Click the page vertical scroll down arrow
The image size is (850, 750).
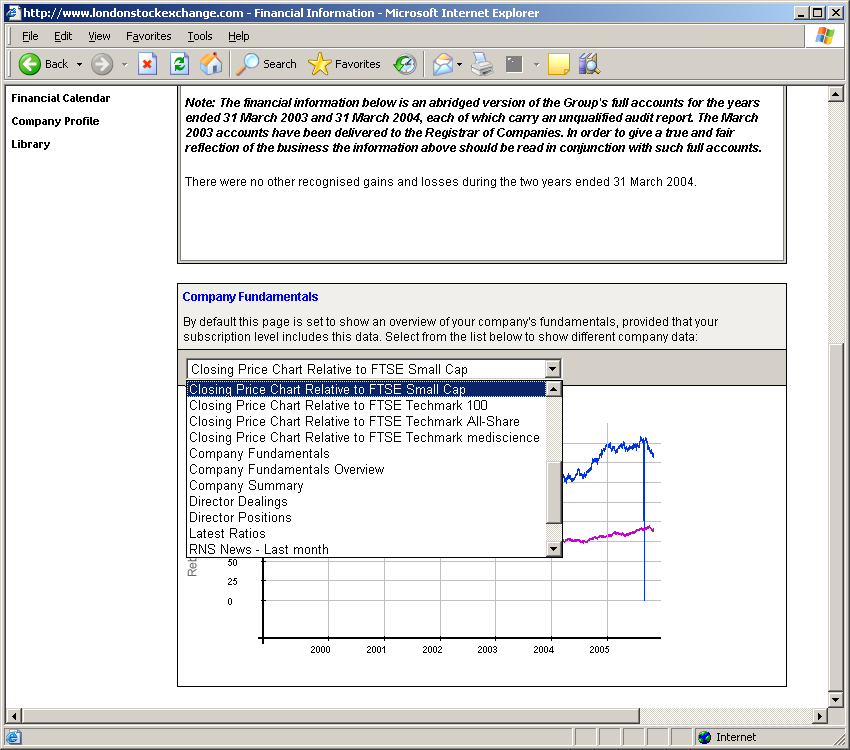point(836,699)
